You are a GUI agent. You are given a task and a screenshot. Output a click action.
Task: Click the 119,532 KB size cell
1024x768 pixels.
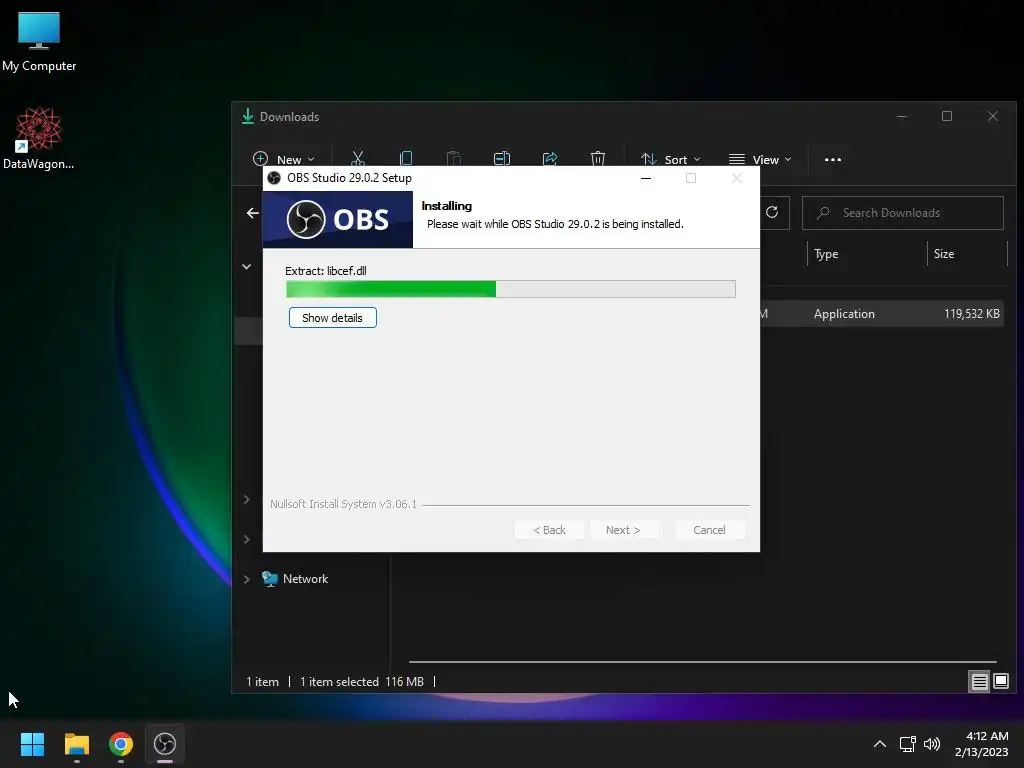click(x=971, y=313)
